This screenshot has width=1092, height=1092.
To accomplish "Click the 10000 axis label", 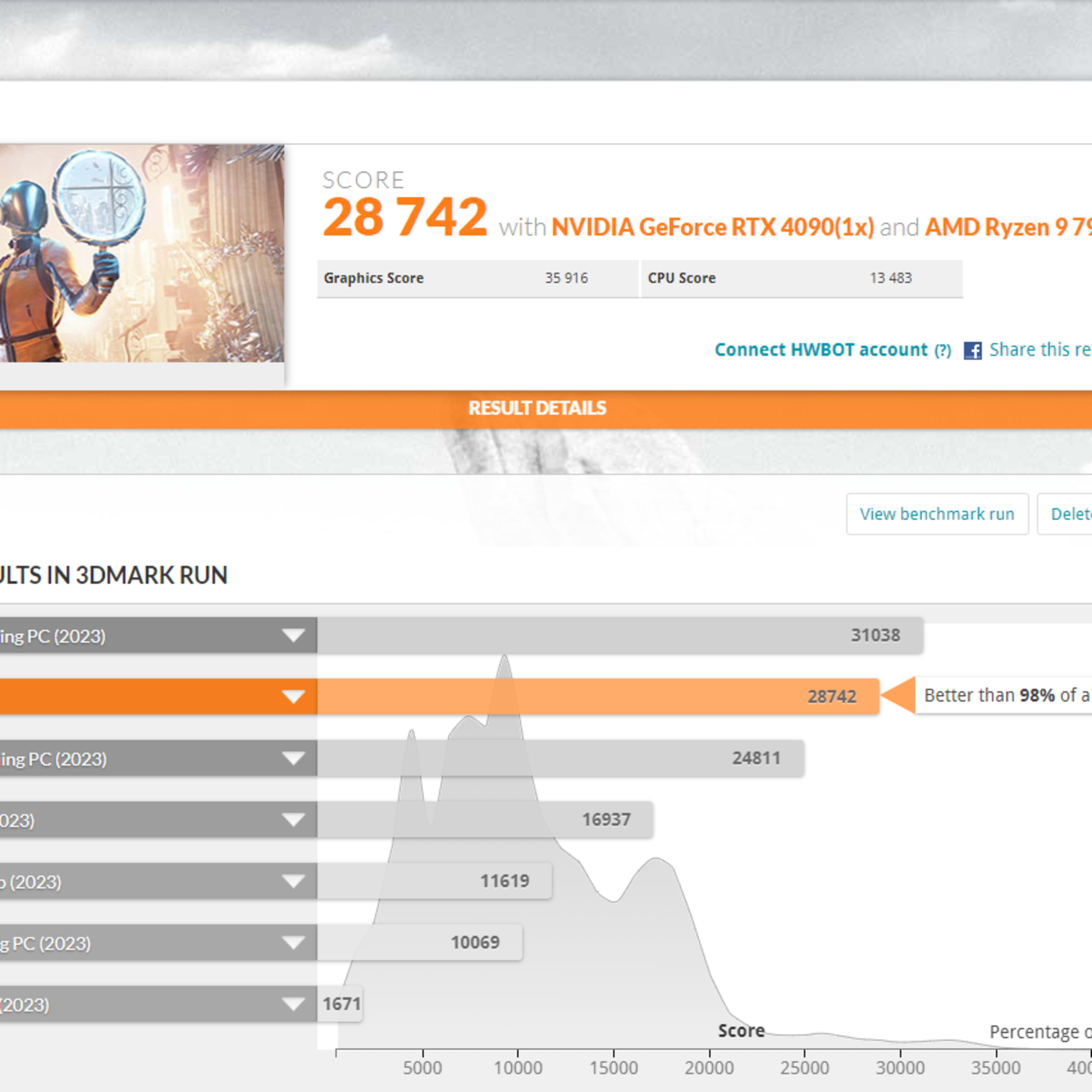I will click(x=518, y=1068).
